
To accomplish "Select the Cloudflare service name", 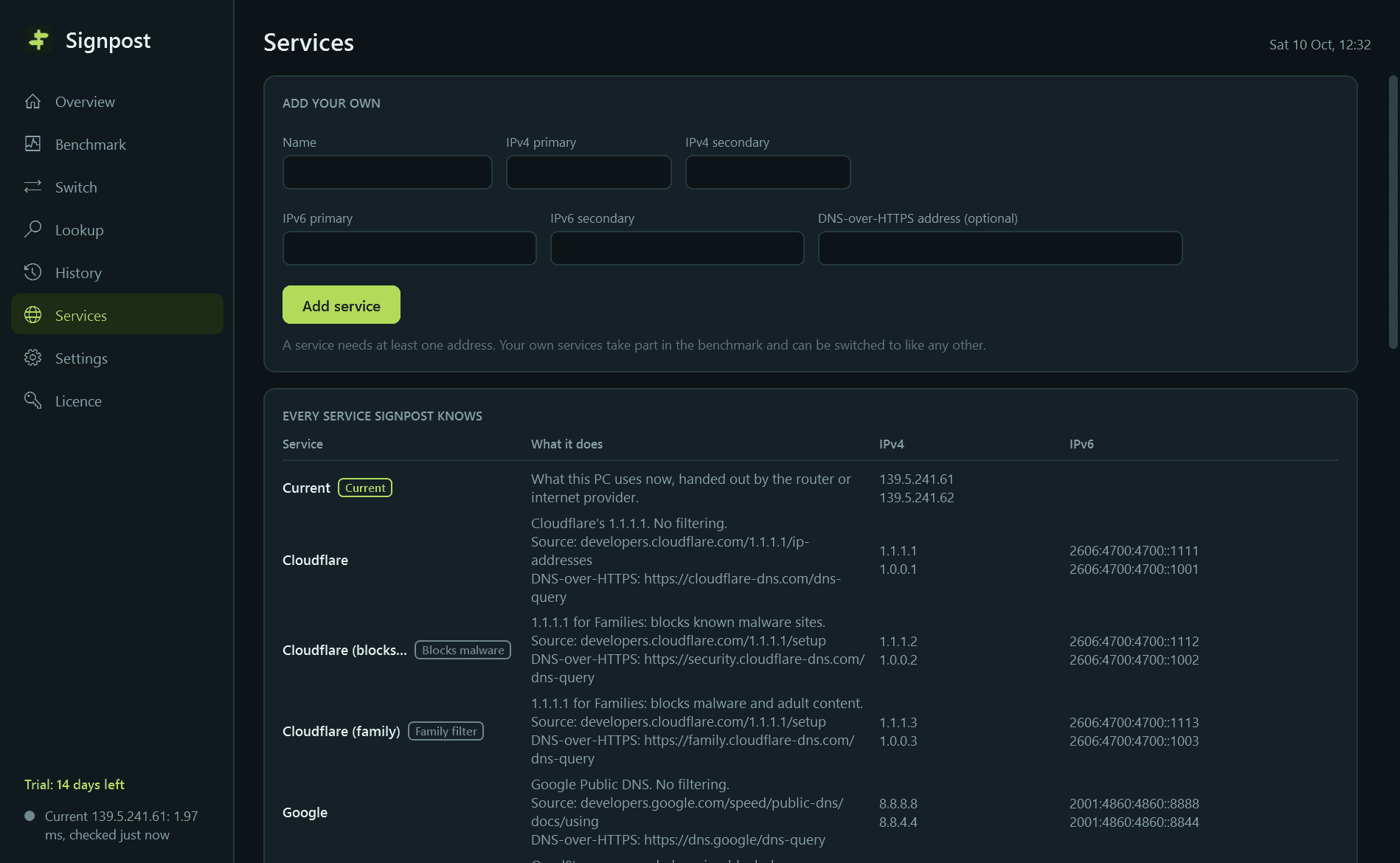I will (315, 560).
